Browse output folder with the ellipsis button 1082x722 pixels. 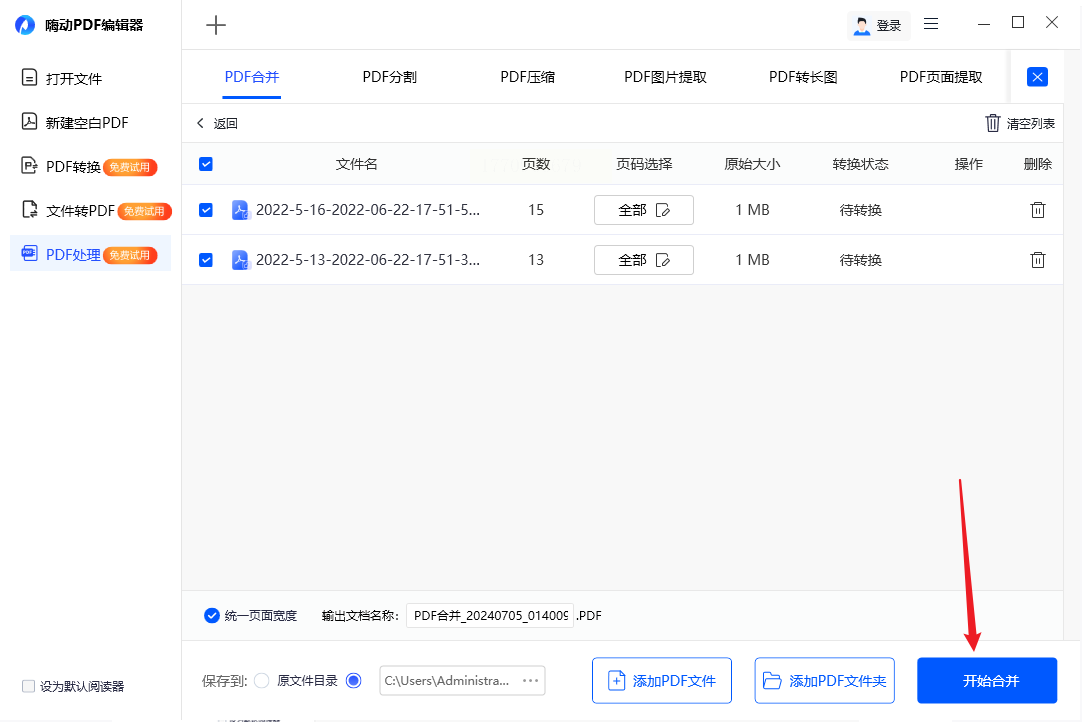coord(531,681)
